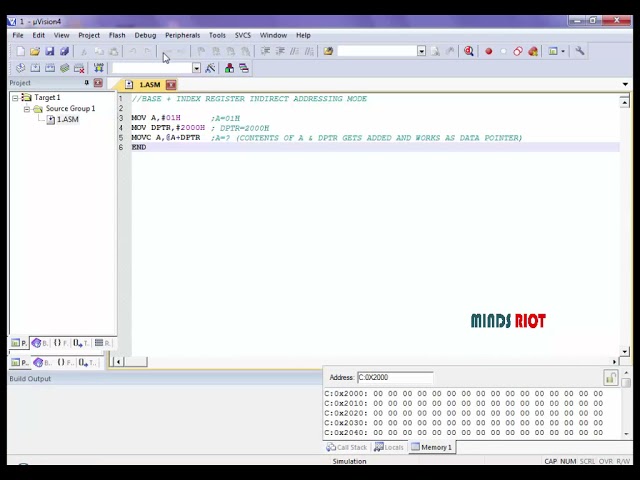
Task: Toggle the memory window lock icon
Action: (x=611, y=378)
